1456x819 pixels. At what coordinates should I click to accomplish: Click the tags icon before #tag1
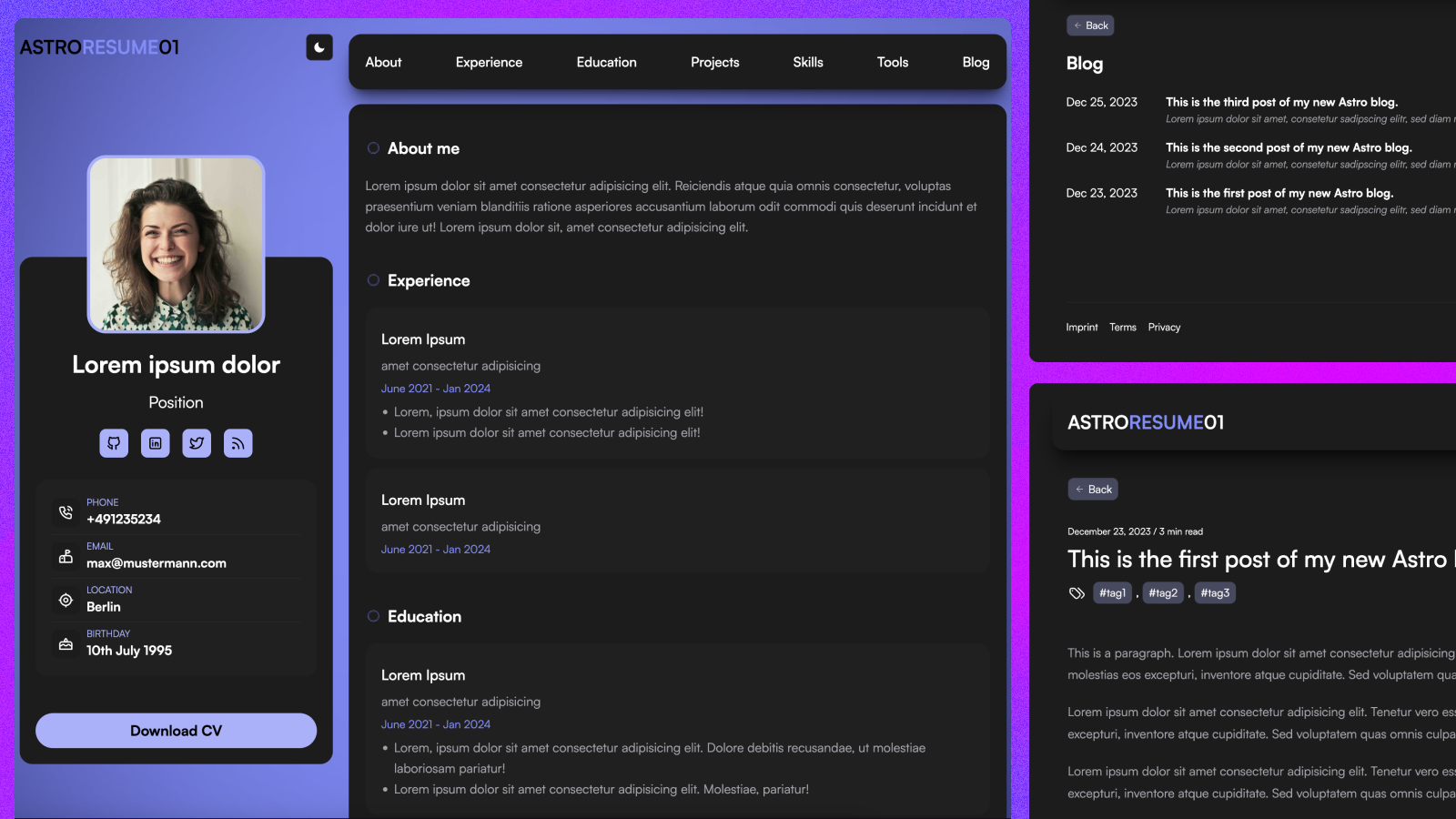tap(1077, 593)
